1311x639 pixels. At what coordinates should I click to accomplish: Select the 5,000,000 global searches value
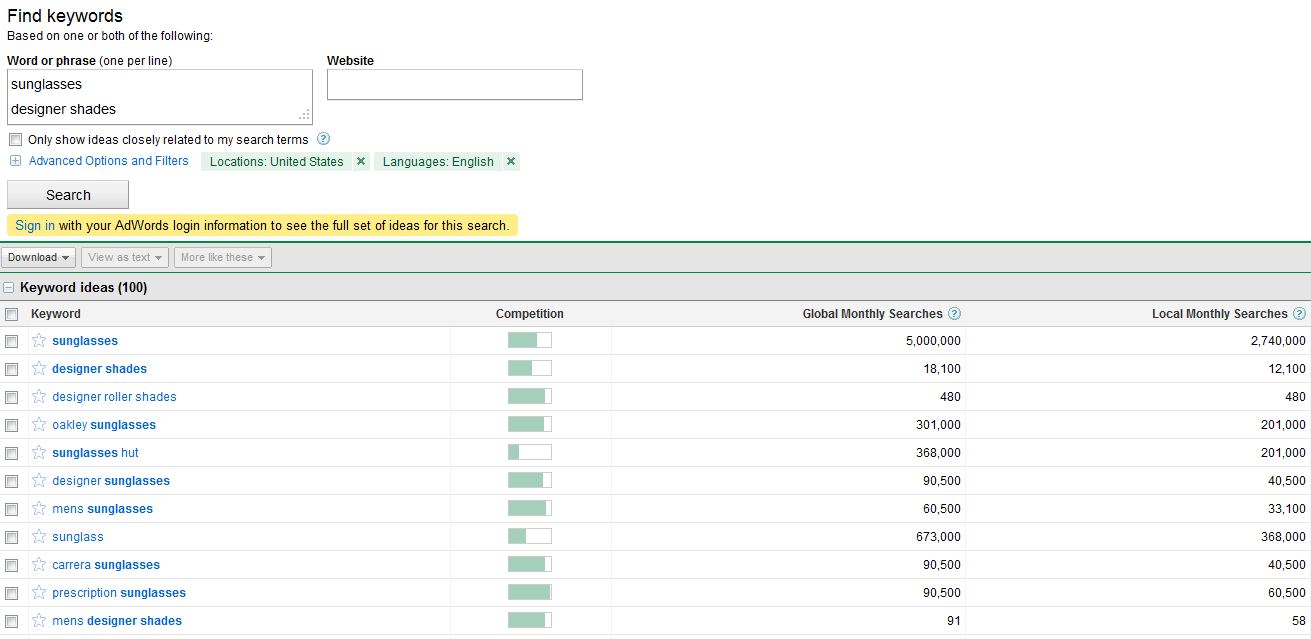pyautogui.click(x=933, y=341)
